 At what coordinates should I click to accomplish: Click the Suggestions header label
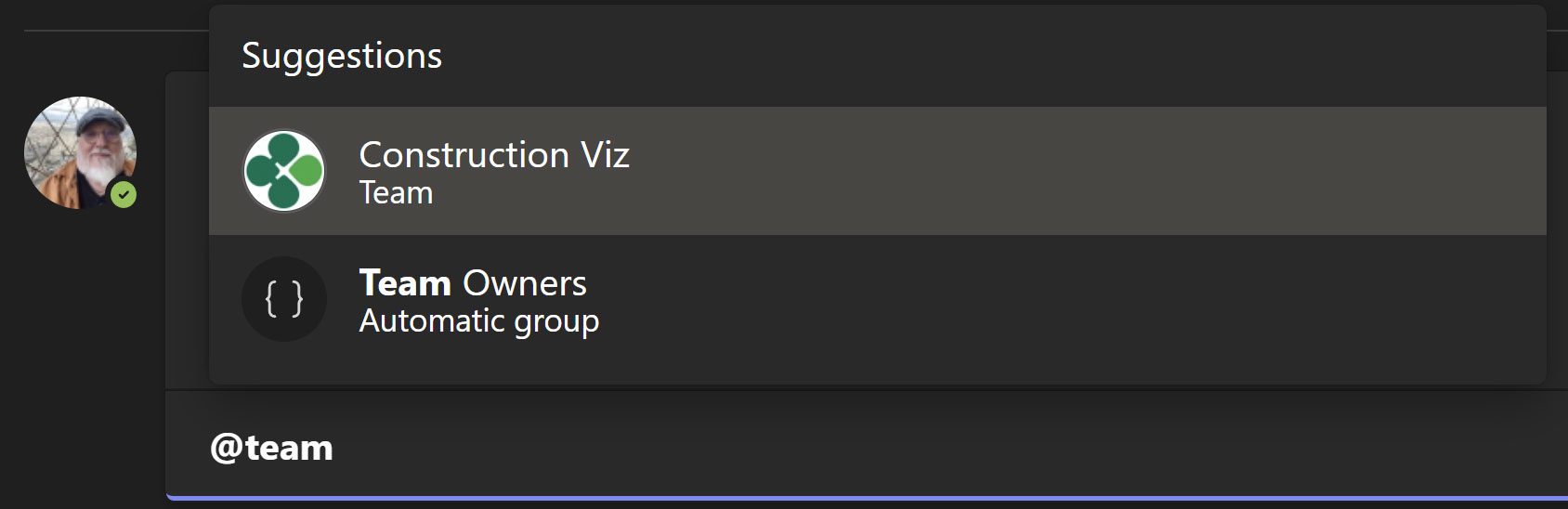(342, 56)
